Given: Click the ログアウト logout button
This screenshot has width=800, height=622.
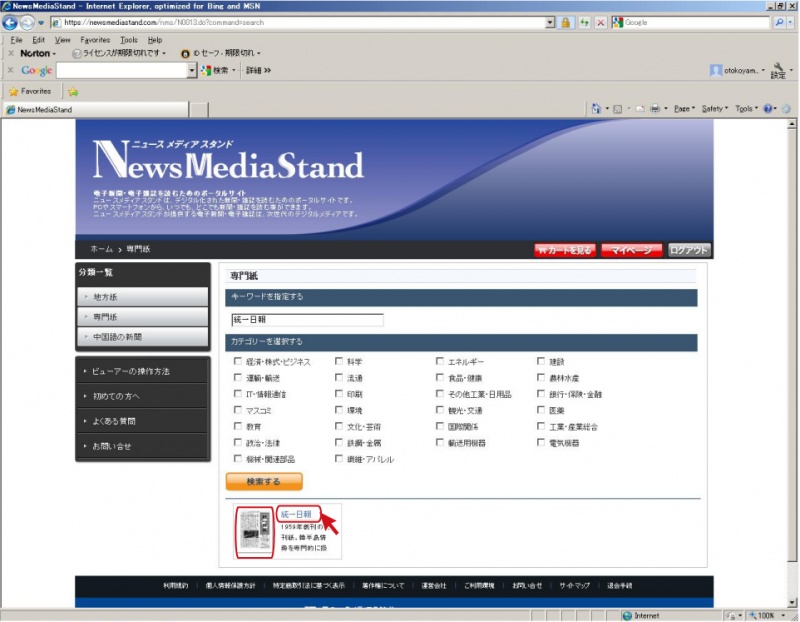Looking at the screenshot, I should point(689,250).
